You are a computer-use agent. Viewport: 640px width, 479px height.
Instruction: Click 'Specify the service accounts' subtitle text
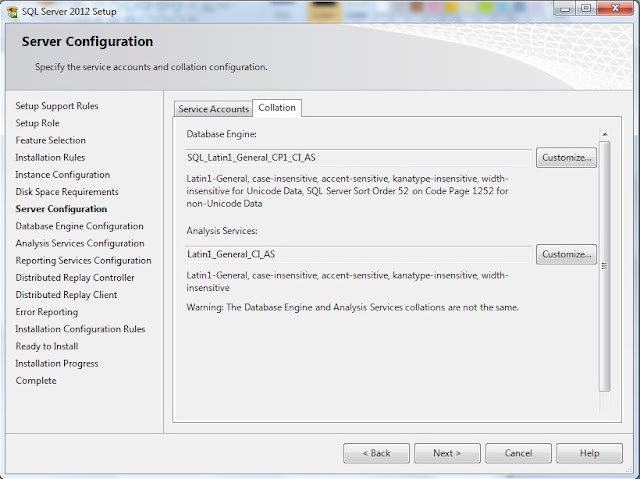pyautogui.click(x=151, y=67)
